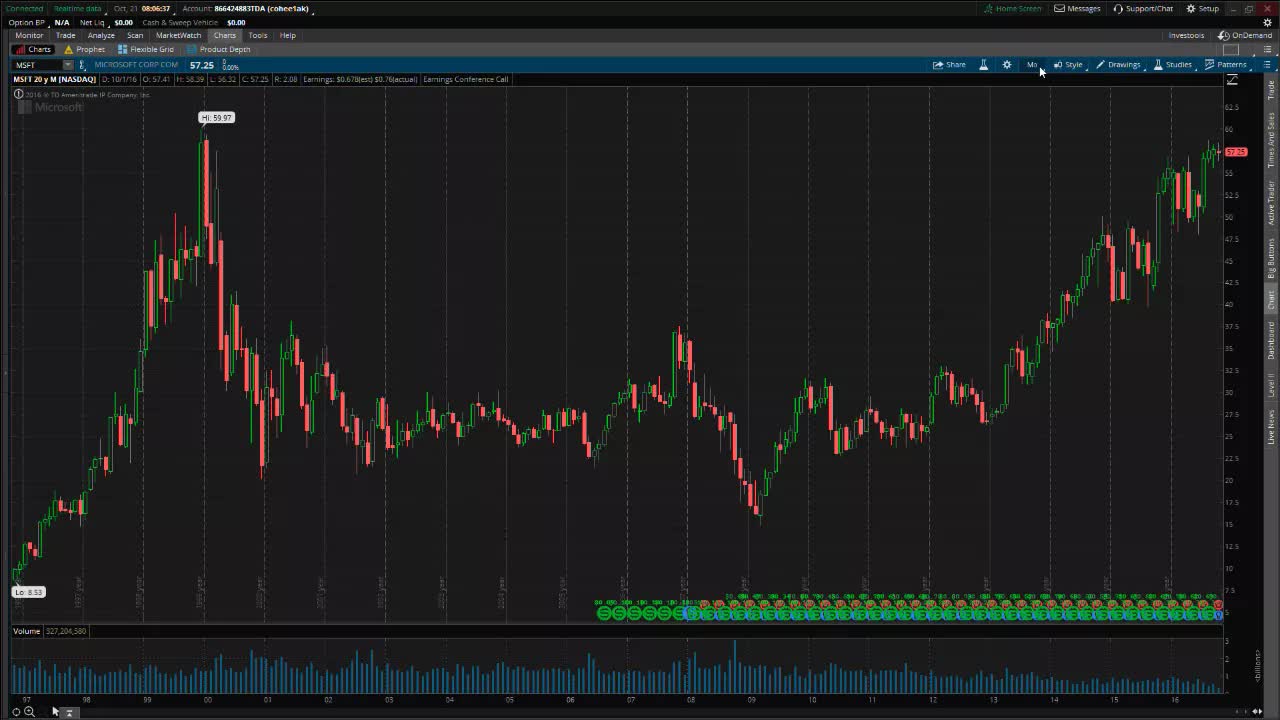Open the Drawings tools menu

click(1118, 65)
